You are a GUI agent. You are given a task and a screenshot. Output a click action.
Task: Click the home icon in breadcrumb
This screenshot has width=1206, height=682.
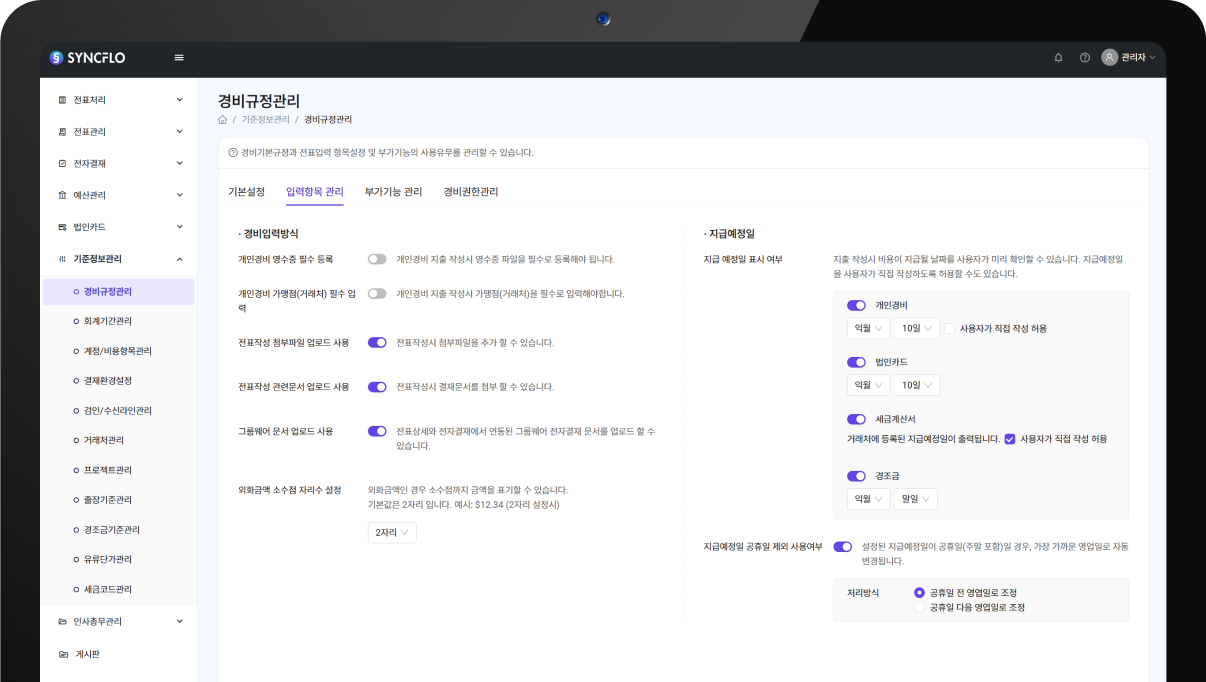[222, 120]
